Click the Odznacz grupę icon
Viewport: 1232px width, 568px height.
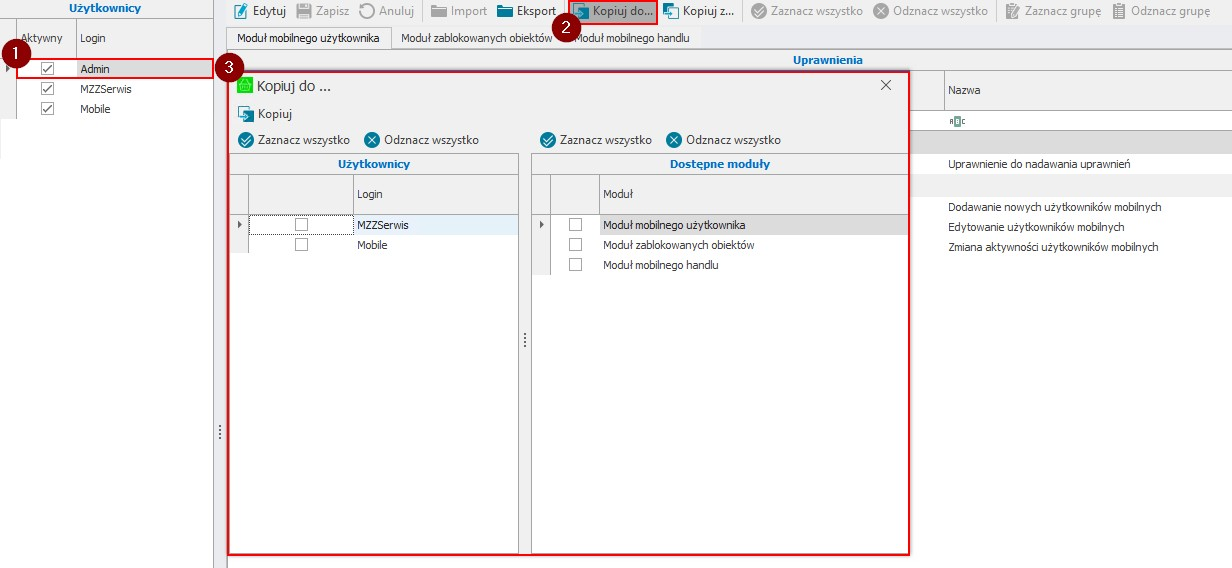coord(1119,11)
